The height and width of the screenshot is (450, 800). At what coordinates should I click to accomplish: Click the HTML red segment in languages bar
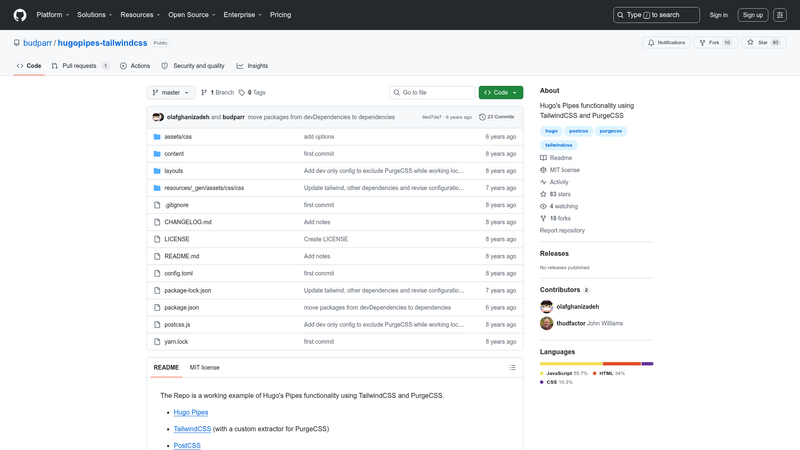pyautogui.click(x=622, y=364)
